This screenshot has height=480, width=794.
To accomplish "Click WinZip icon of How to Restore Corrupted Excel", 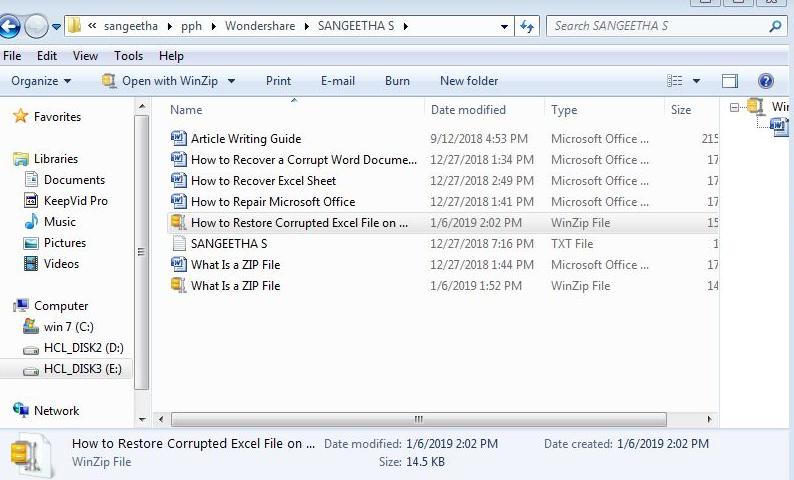I will point(178,222).
